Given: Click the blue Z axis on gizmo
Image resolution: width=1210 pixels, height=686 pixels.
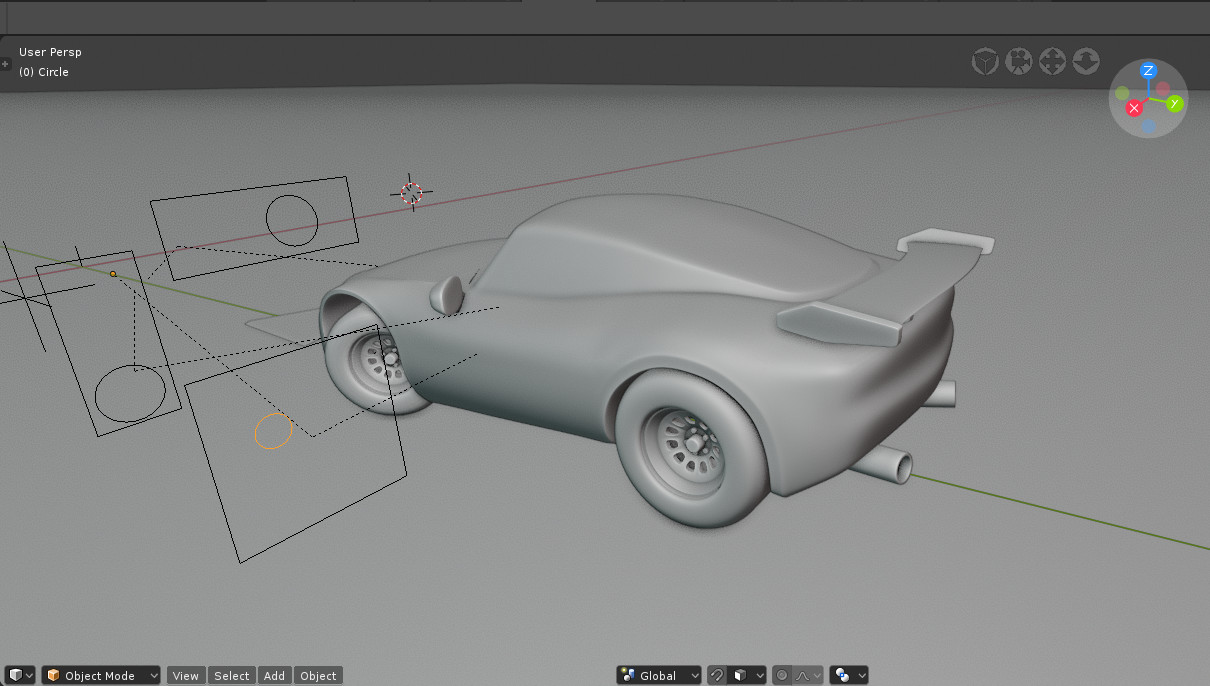Looking at the screenshot, I should [1148, 71].
